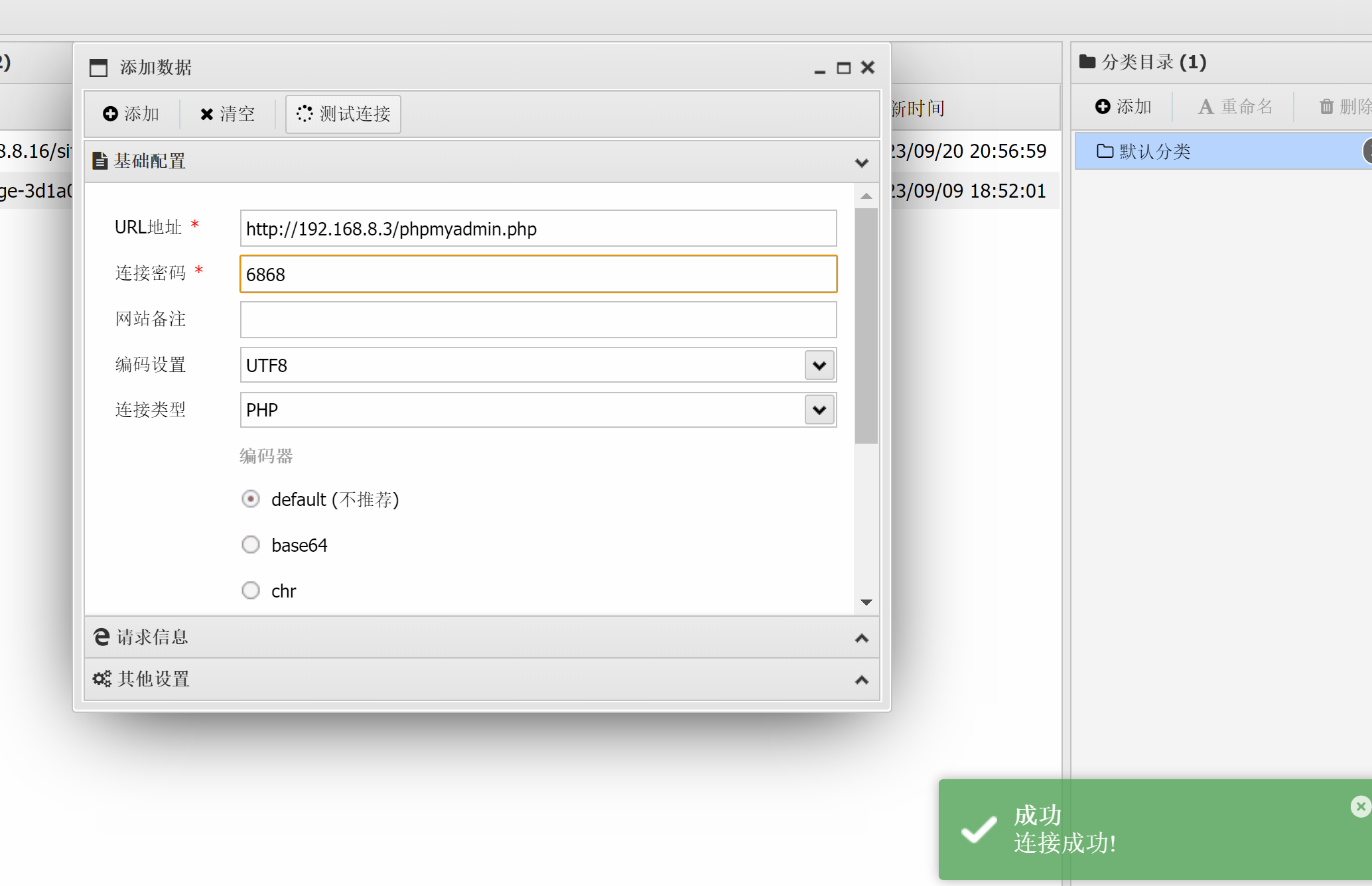Focus the 网站备注 input field
1372x886 pixels.
tap(538, 320)
